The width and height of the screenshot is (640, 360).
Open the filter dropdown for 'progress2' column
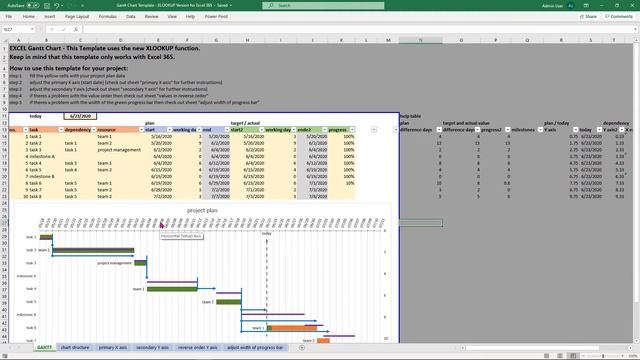[507, 130]
